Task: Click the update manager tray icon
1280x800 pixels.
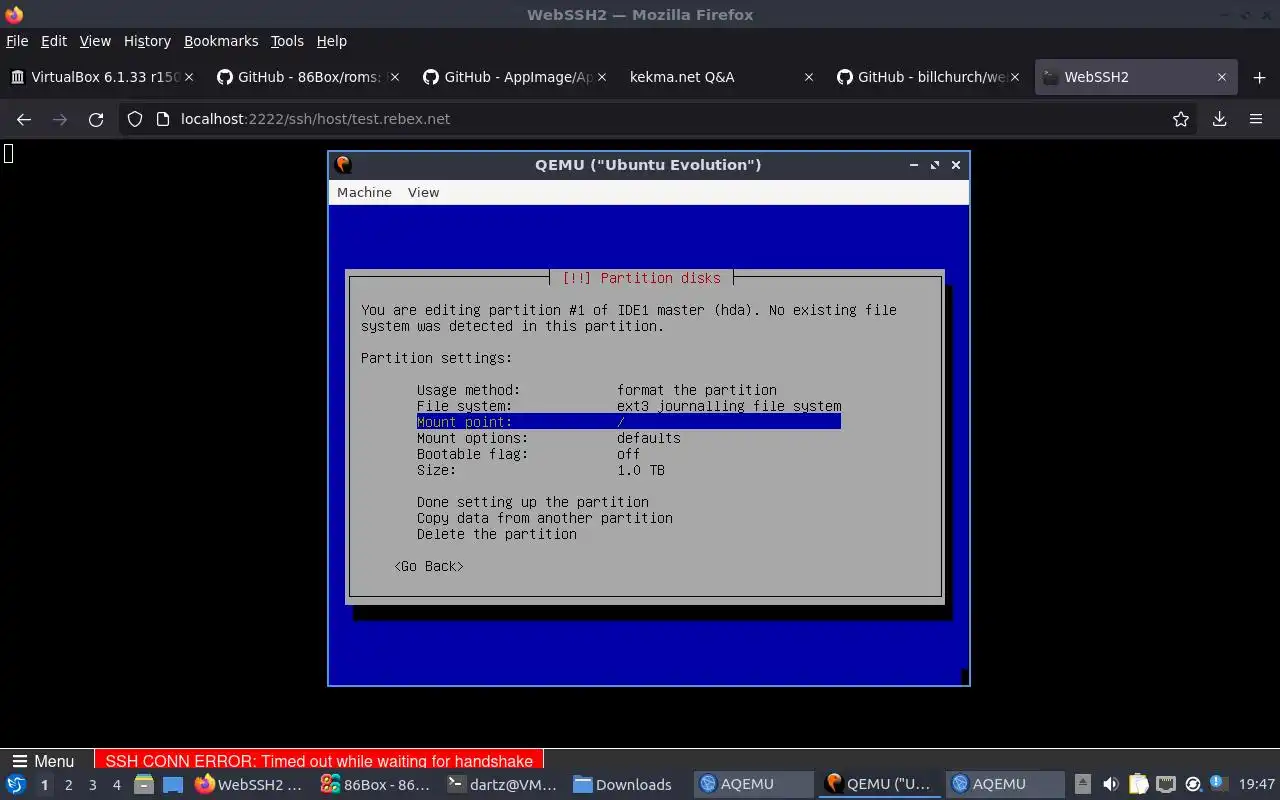Action: 1192,784
